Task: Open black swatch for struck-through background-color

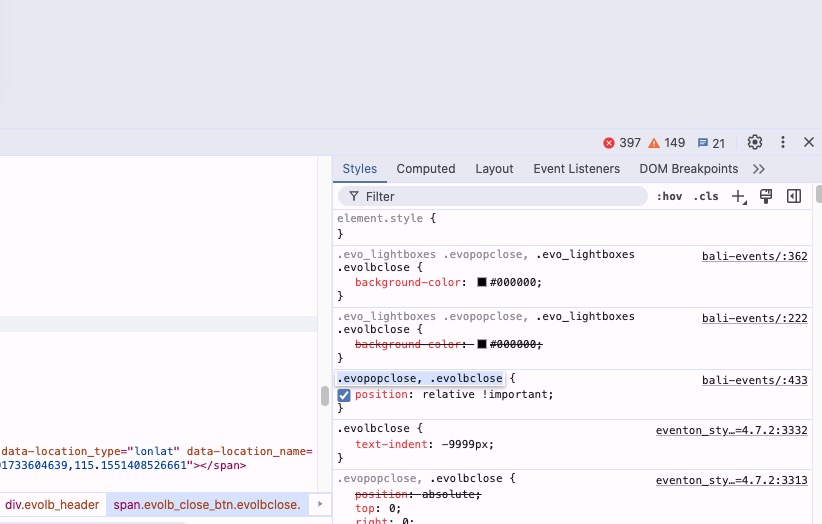Action: click(x=482, y=344)
